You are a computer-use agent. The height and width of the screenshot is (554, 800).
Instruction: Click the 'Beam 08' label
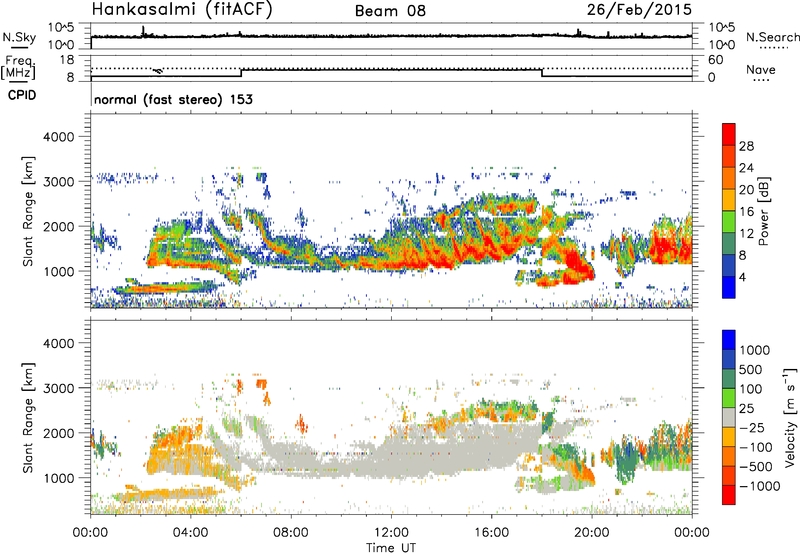pos(390,11)
